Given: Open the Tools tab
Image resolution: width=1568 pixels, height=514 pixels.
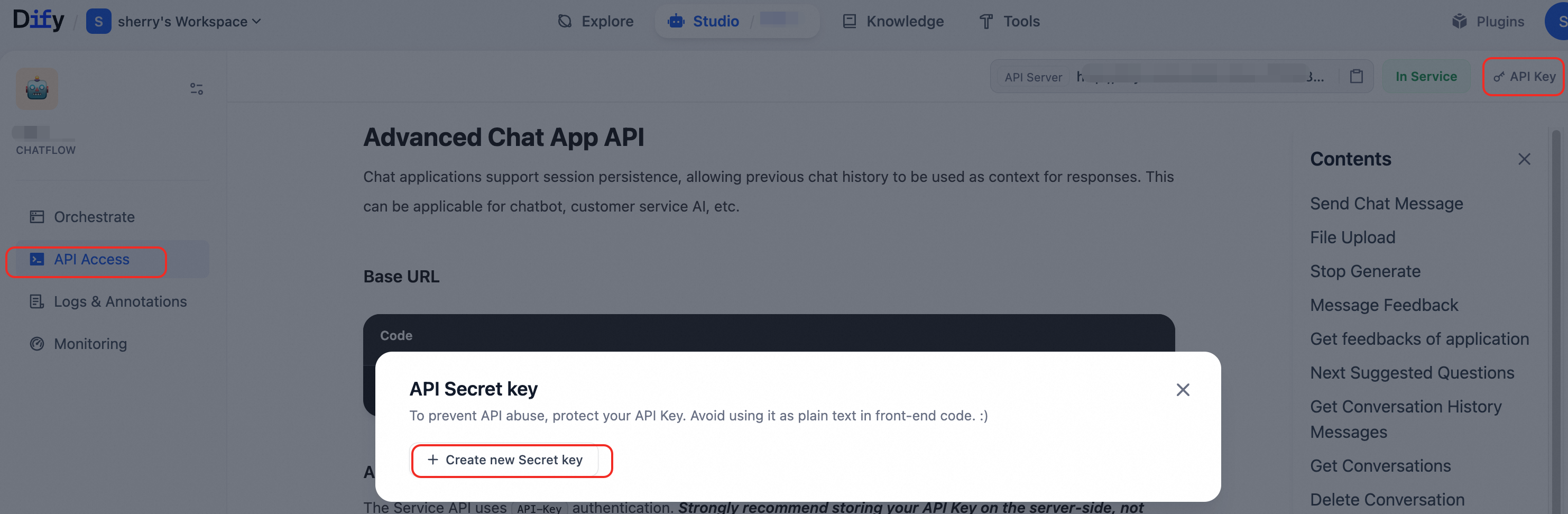Looking at the screenshot, I should pyautogui.click(x=1009, y=21).
